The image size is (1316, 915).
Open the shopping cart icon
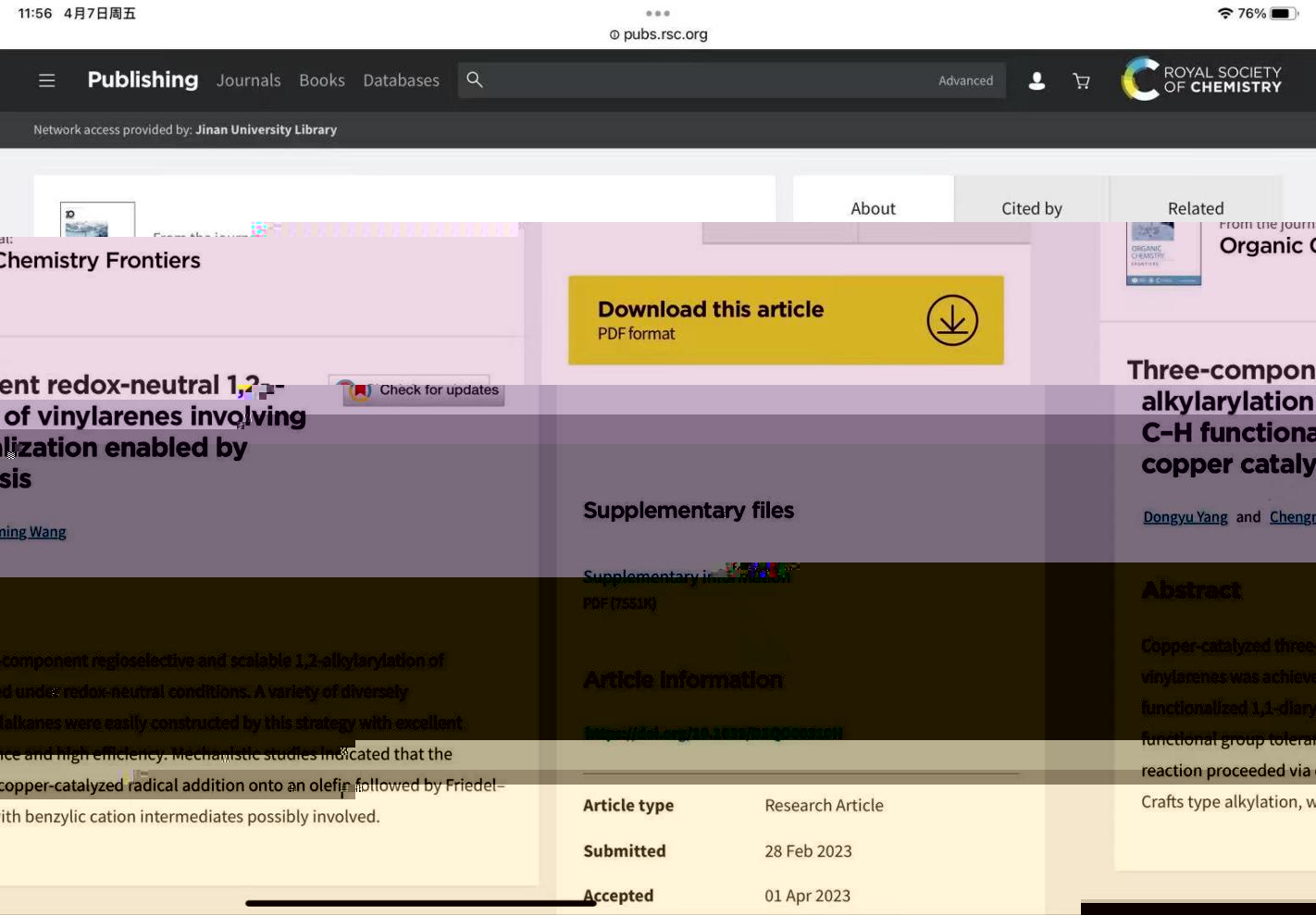tap(1081, 81)
